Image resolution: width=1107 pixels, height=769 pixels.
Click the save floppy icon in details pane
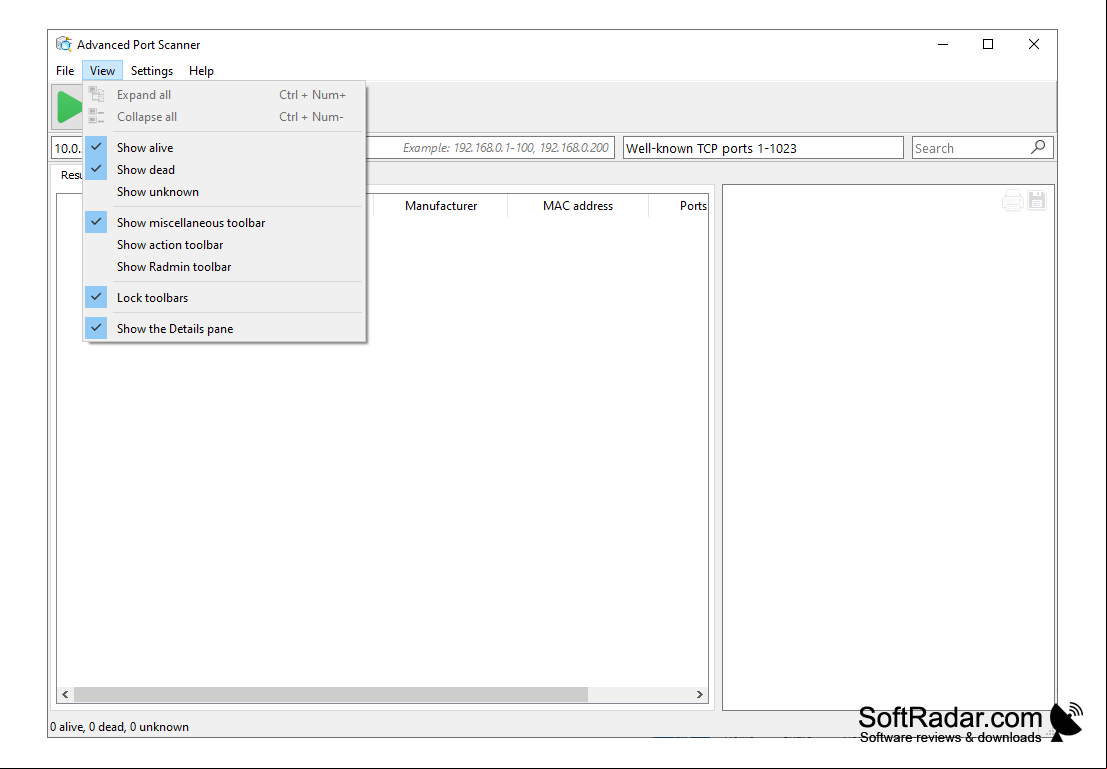[x=1036, y=201]
